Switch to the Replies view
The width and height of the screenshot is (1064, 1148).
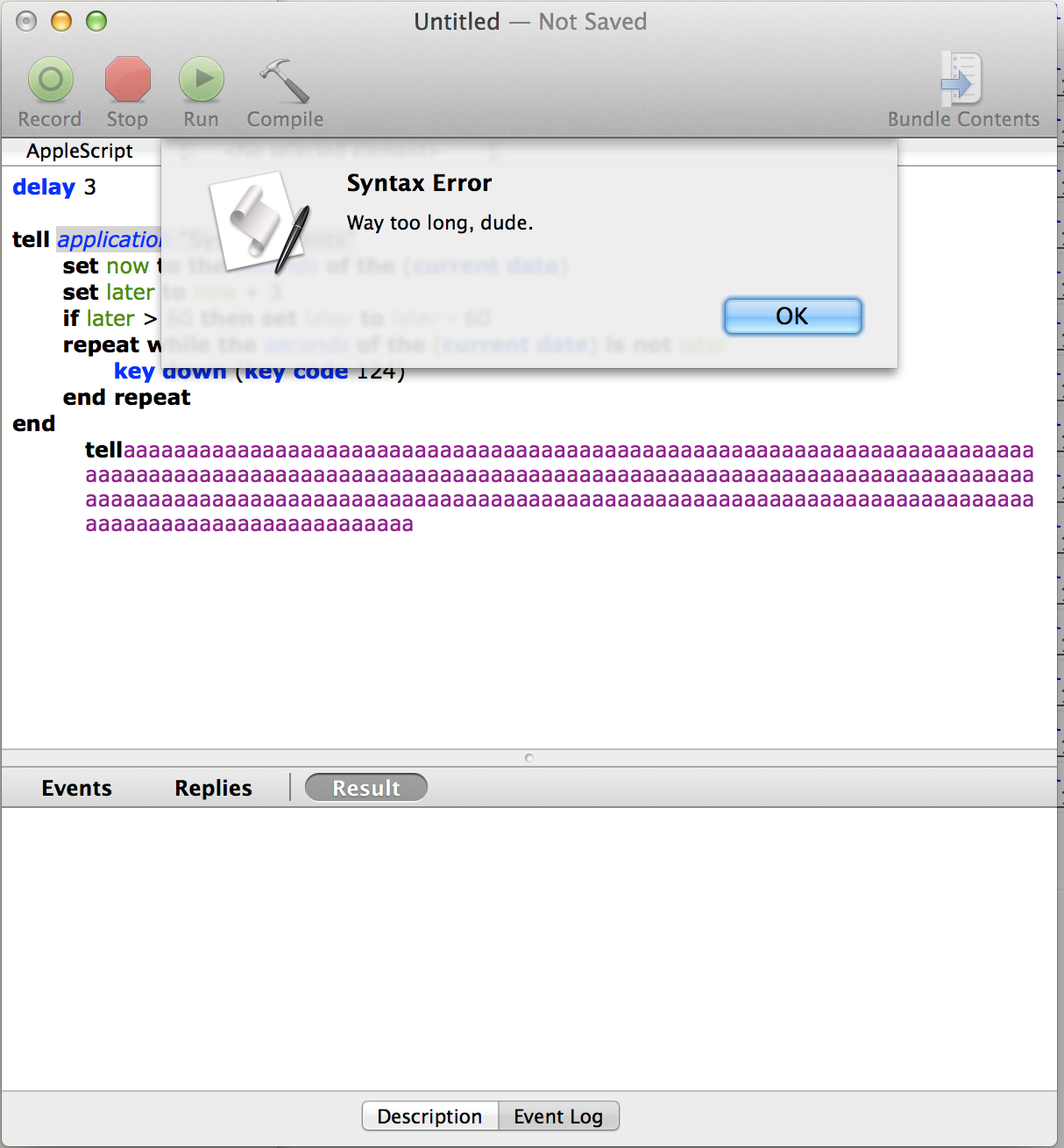tap(213, 788)
